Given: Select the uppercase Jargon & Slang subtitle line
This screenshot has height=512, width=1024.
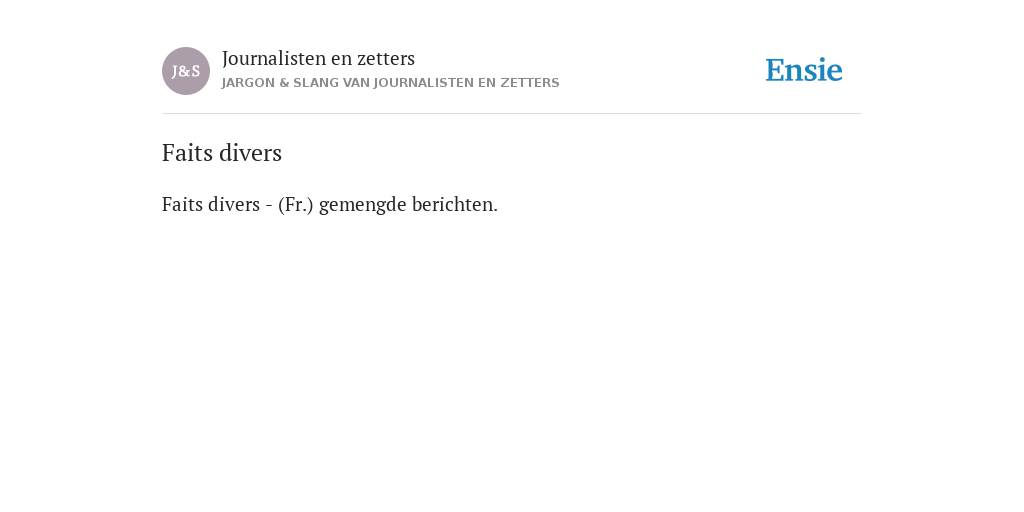Looking at the screenshot, I should pos(390,83).
